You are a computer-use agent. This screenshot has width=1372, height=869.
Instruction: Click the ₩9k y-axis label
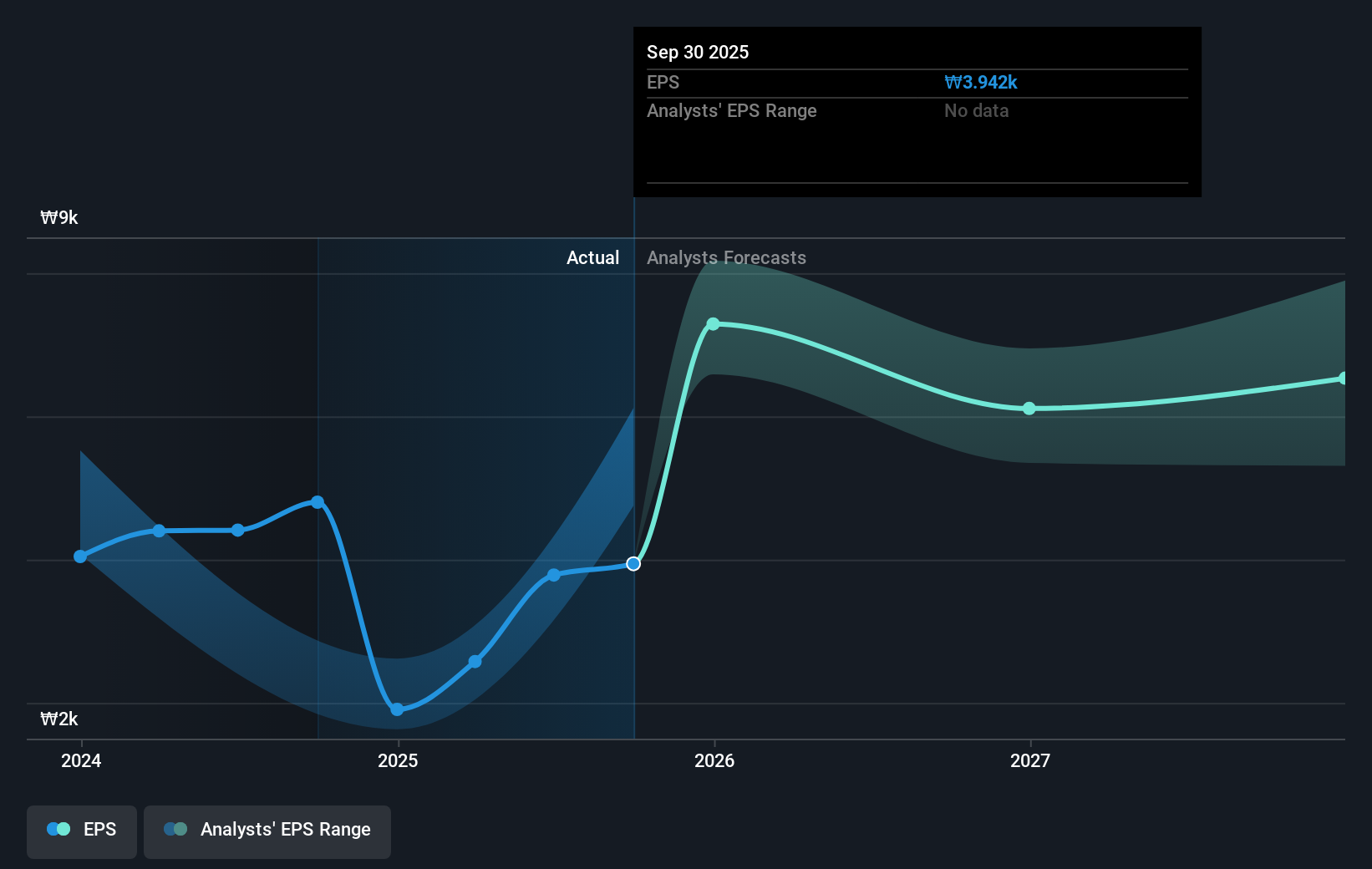(x=59, y=218)
